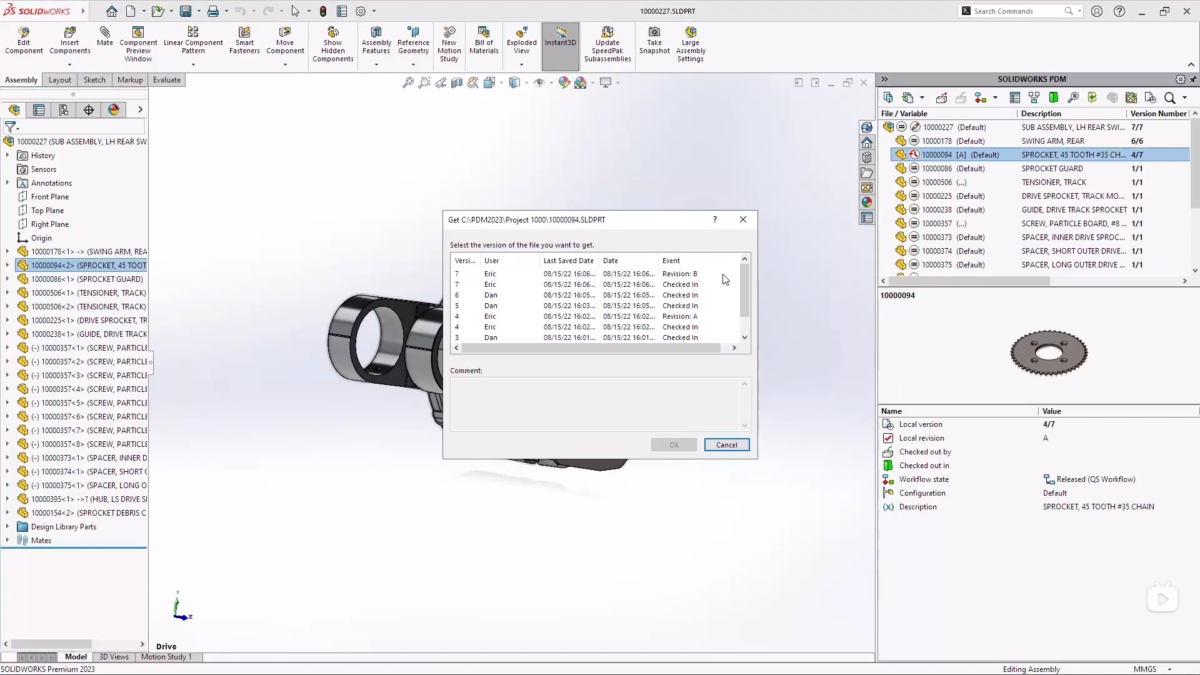Screen dimensions: 1200x675
Task: Expand the Design Library Parts folder
Action: [x=8, y=527]
